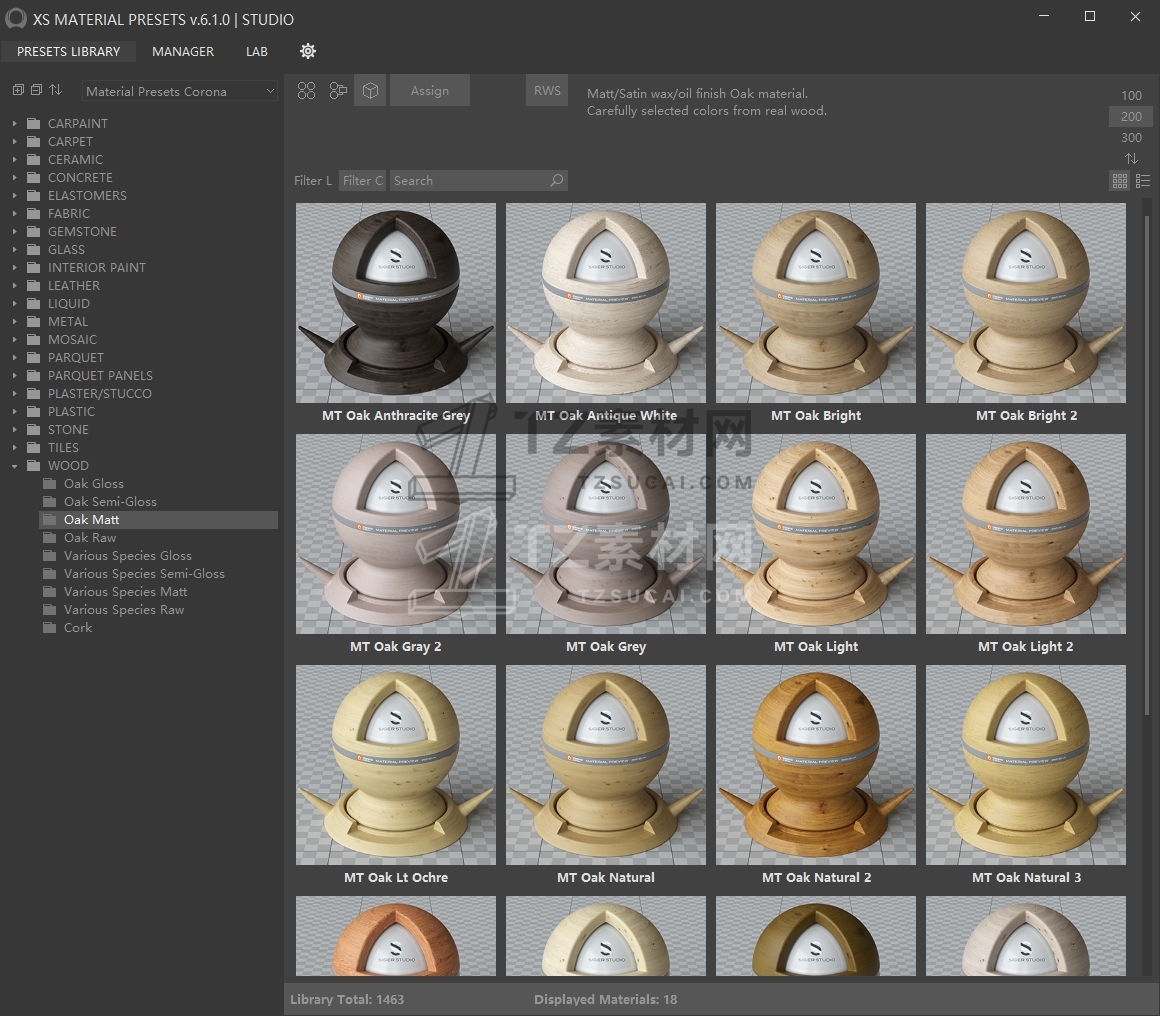The height and width of the screenshot is (1016, 1160).
Task: Select the Oak Semi-Gloss subfolder
Action: pos(110,502)
